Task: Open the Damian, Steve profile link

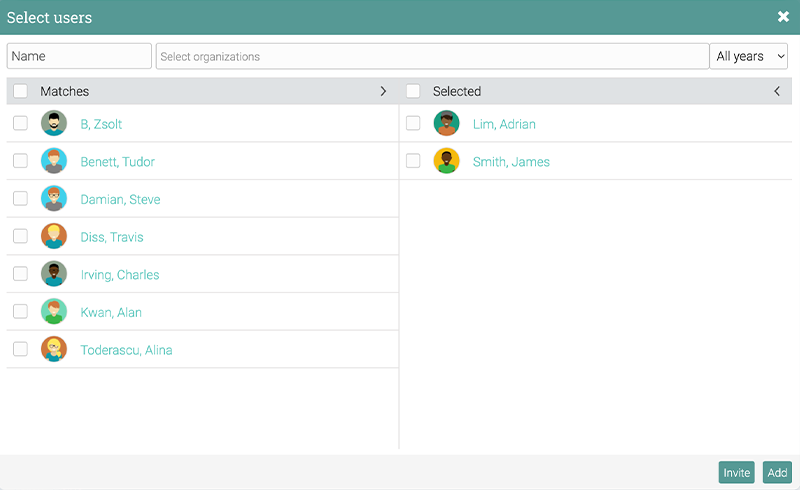Action: click(120, 200)
